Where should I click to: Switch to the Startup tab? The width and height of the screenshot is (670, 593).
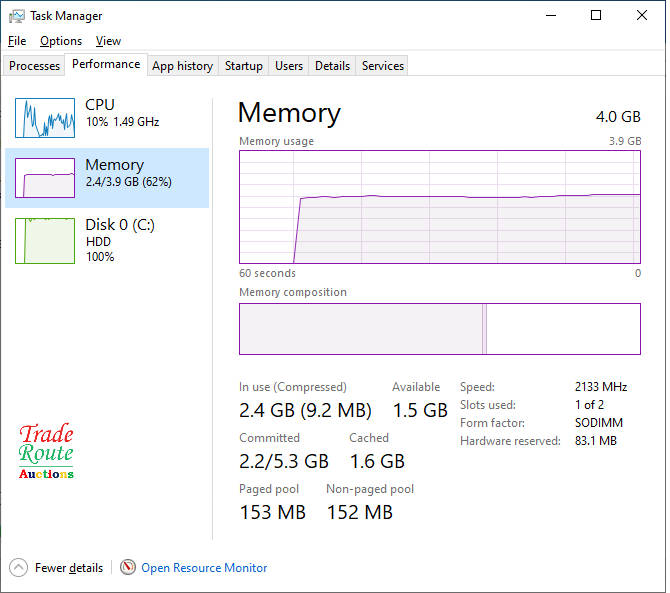pos(244,66)
